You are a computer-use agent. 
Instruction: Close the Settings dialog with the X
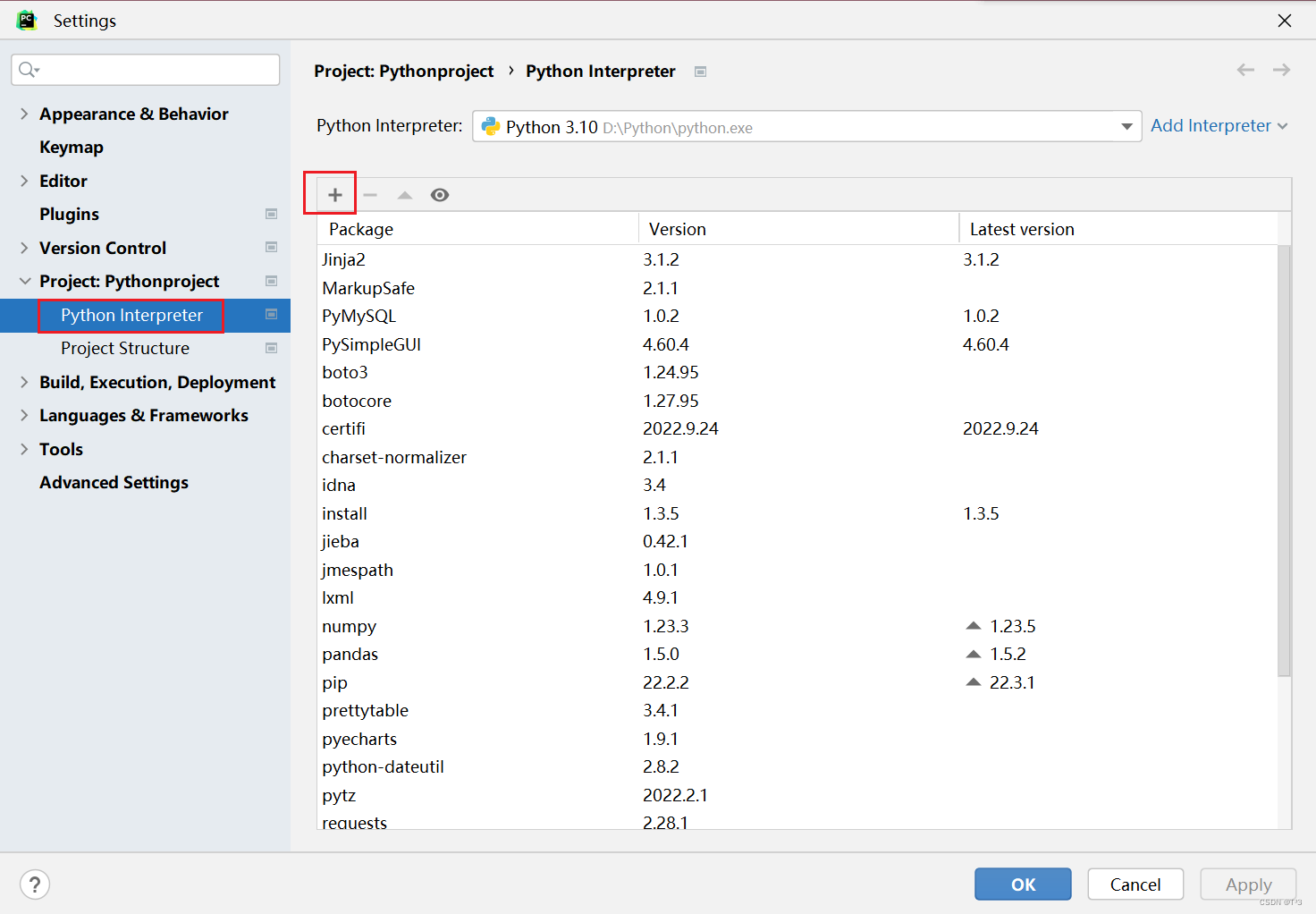pyautogui.click(x=1285, y=21)
